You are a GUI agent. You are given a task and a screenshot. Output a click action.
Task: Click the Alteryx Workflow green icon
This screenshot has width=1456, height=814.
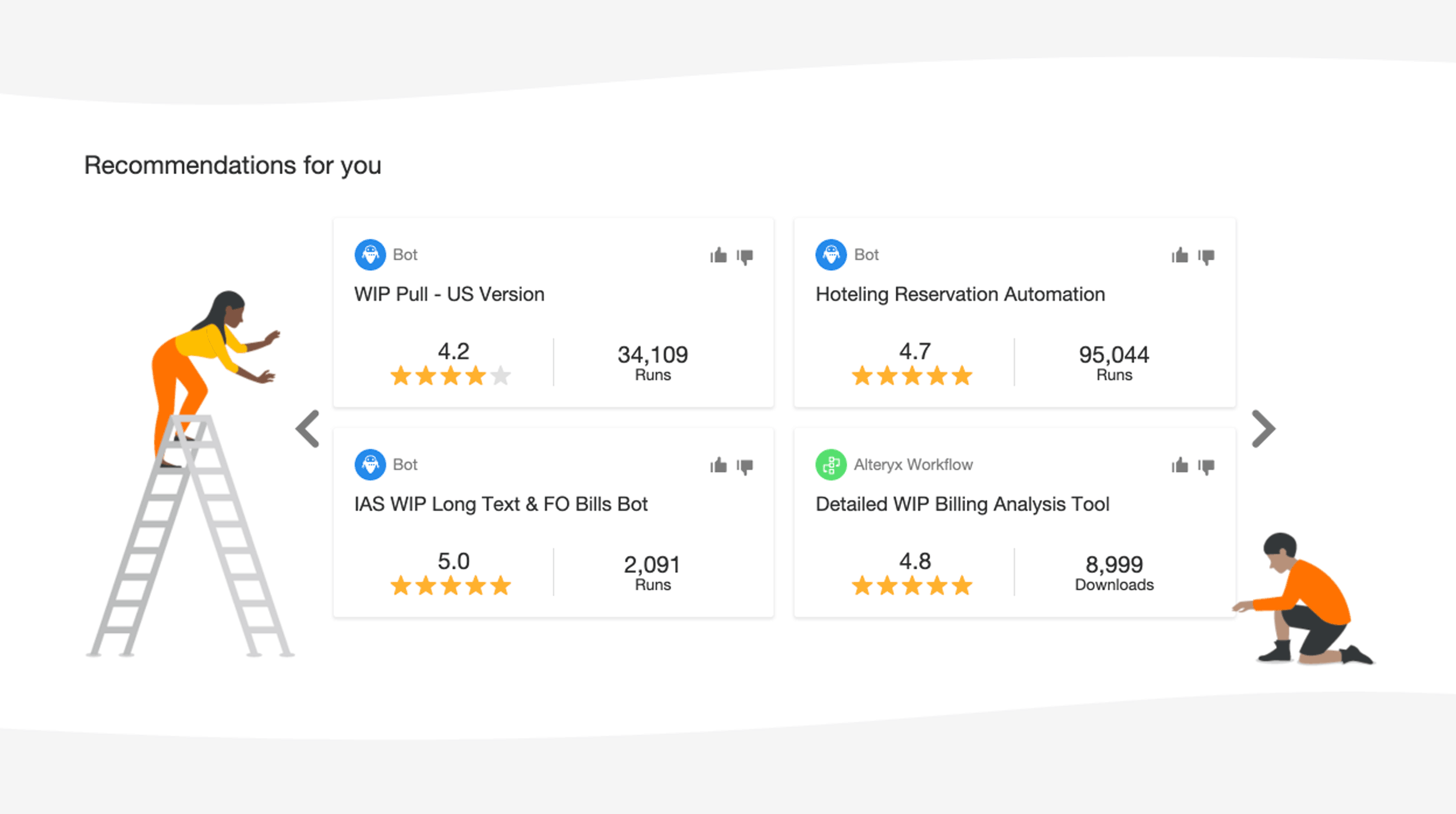(x=831, y=465)
